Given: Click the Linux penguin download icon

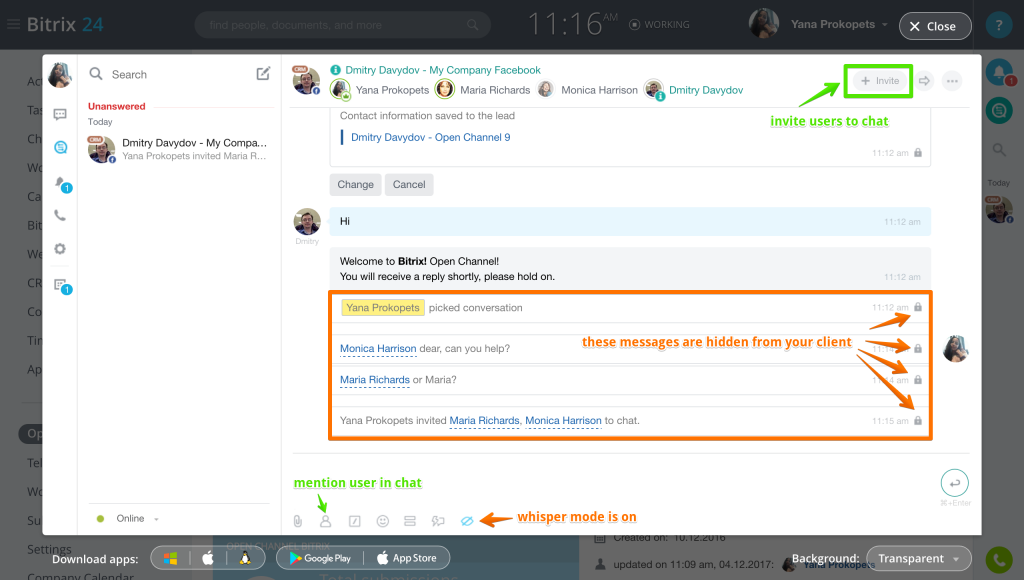Looking at the screenshot, I should click(245, 558).
